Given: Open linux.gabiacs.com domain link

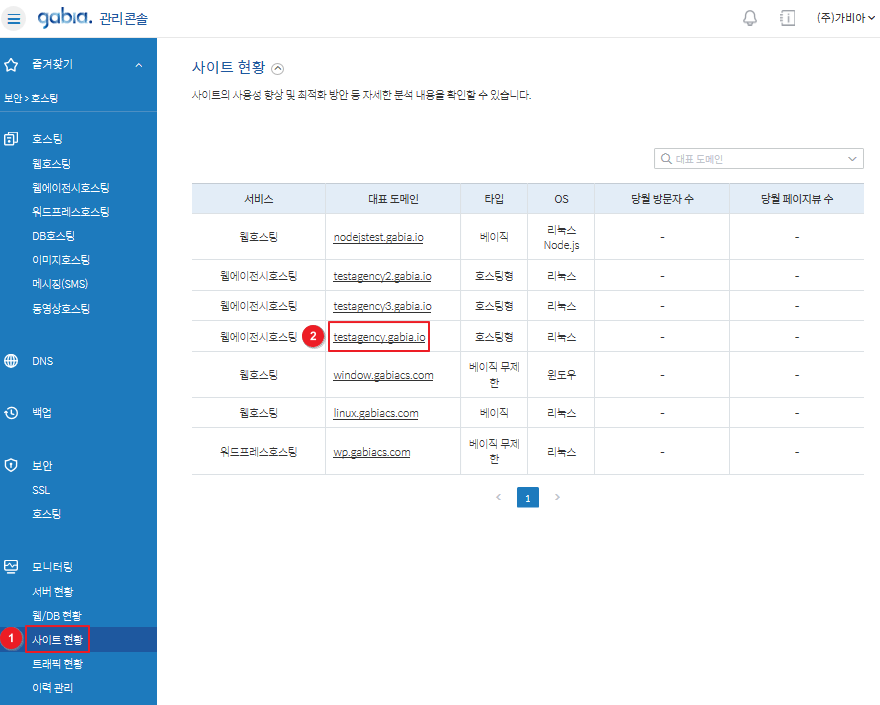Looking at the screenshot, I should 376,413.
